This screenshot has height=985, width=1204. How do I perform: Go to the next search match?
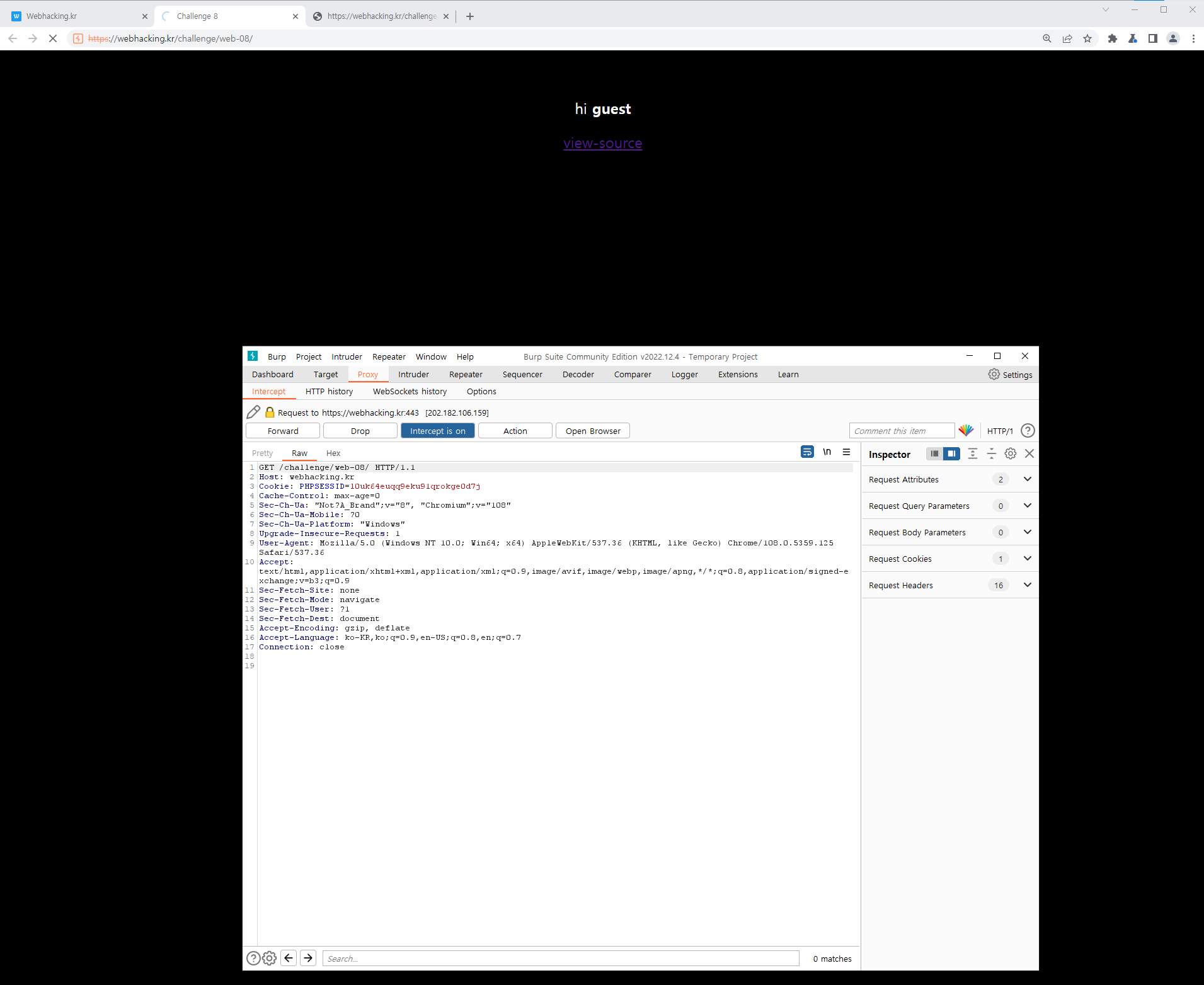(308, 958)
